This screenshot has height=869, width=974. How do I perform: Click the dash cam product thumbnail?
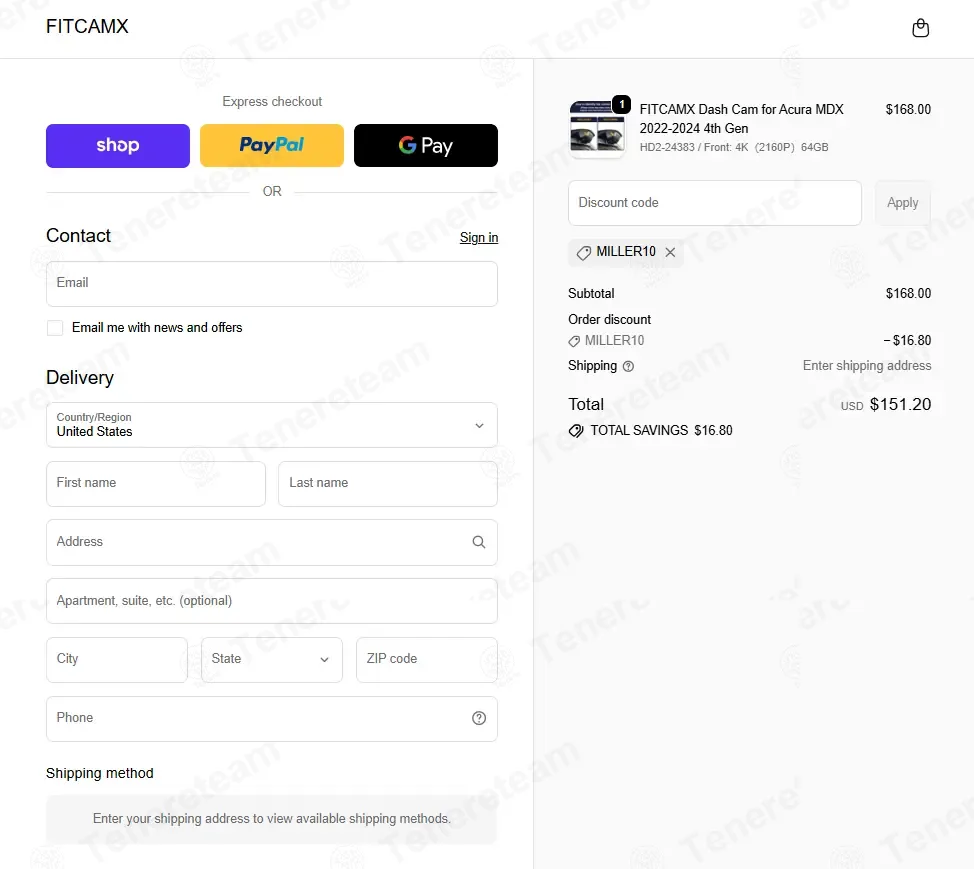pos(597,129)
